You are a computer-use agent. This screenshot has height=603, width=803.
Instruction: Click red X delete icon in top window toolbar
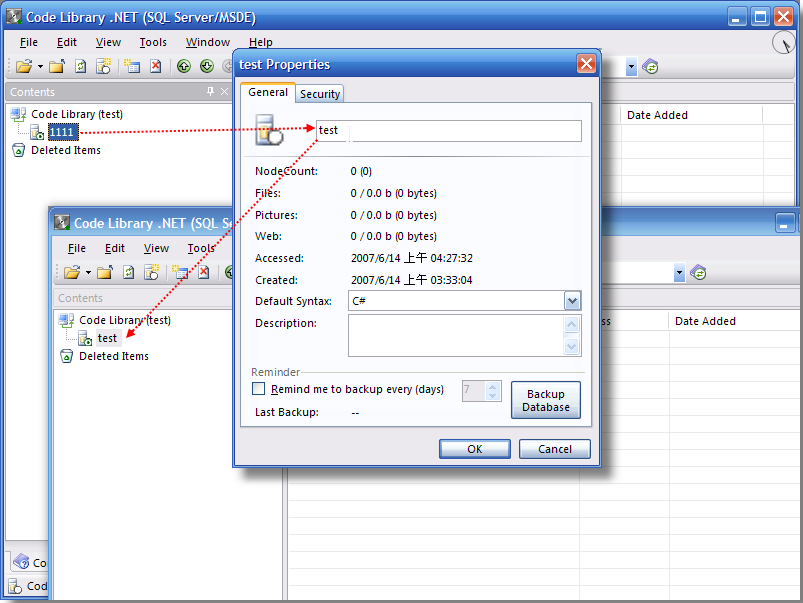point(156,66)
